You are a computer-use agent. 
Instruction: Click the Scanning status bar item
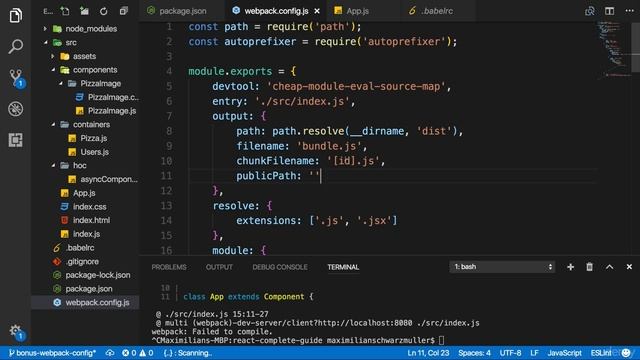pyautogui.click(x=188, y=353)
